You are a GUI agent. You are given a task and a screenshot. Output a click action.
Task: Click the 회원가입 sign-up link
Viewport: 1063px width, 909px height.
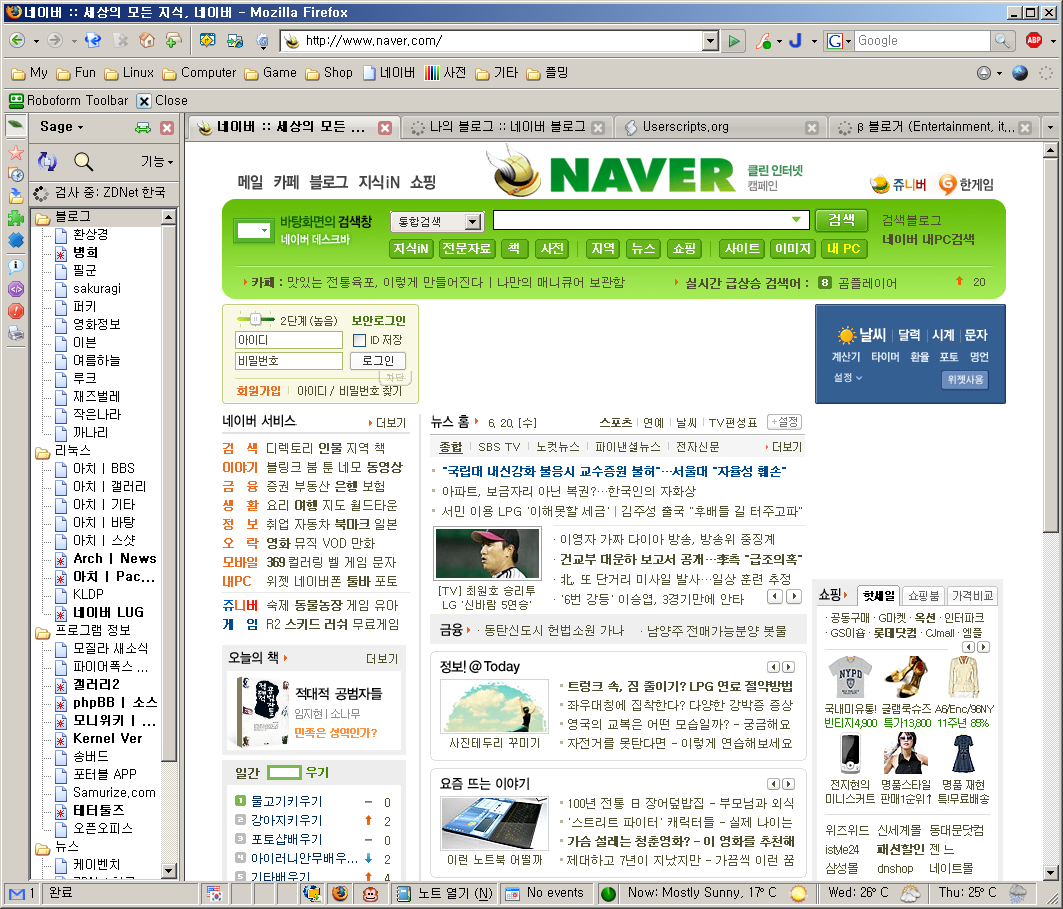(258, 390)
